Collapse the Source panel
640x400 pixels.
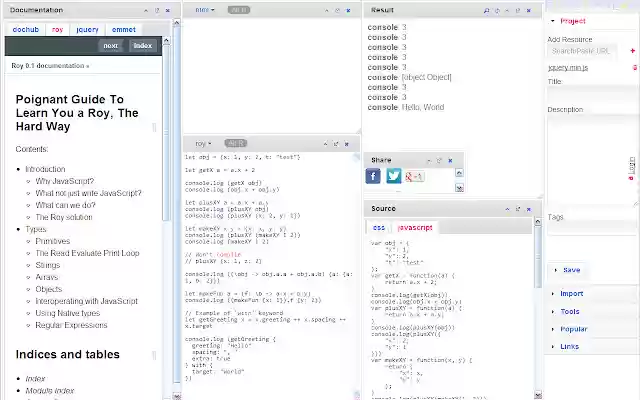tap(507, 209)
